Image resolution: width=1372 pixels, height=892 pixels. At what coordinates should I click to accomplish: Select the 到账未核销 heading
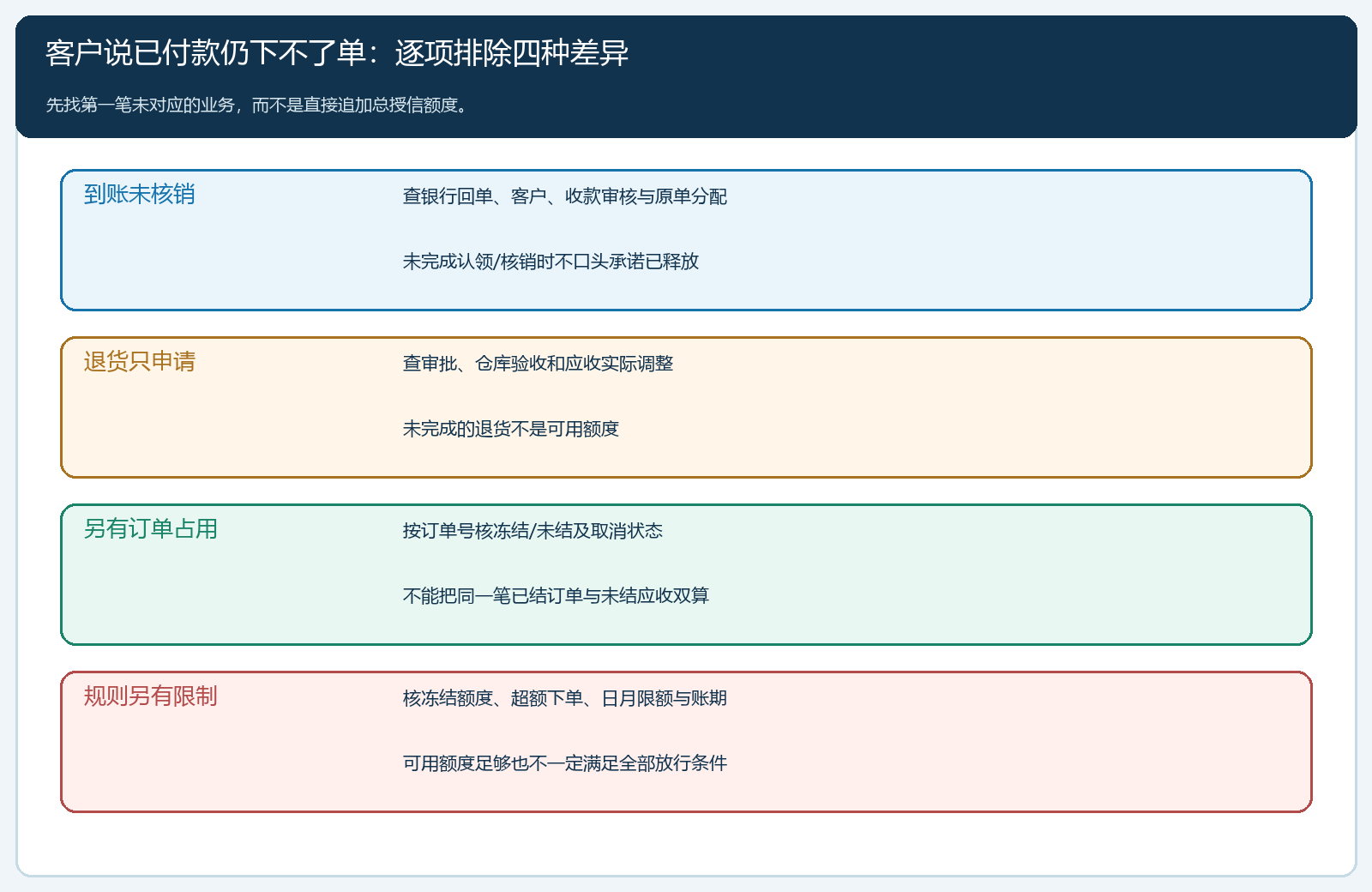click(x=139, y=194)
